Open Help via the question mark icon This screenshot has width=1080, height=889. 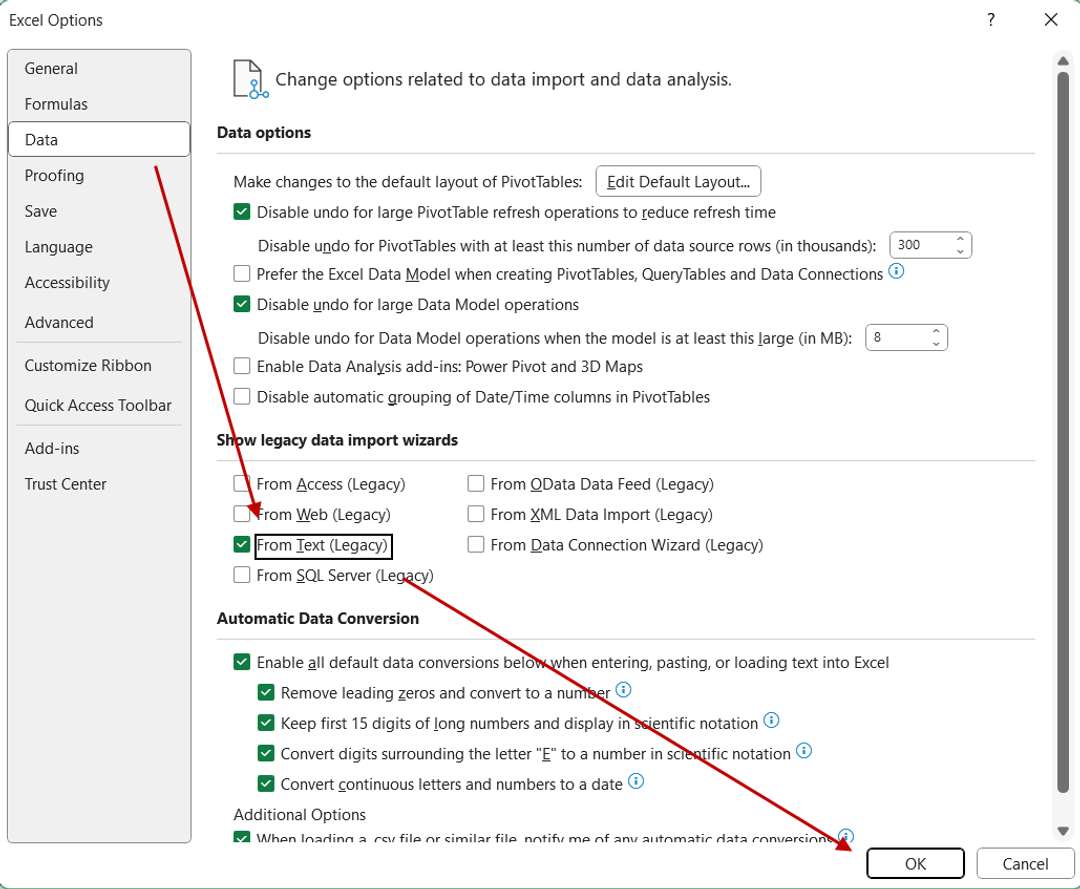[x=990, y=20]
